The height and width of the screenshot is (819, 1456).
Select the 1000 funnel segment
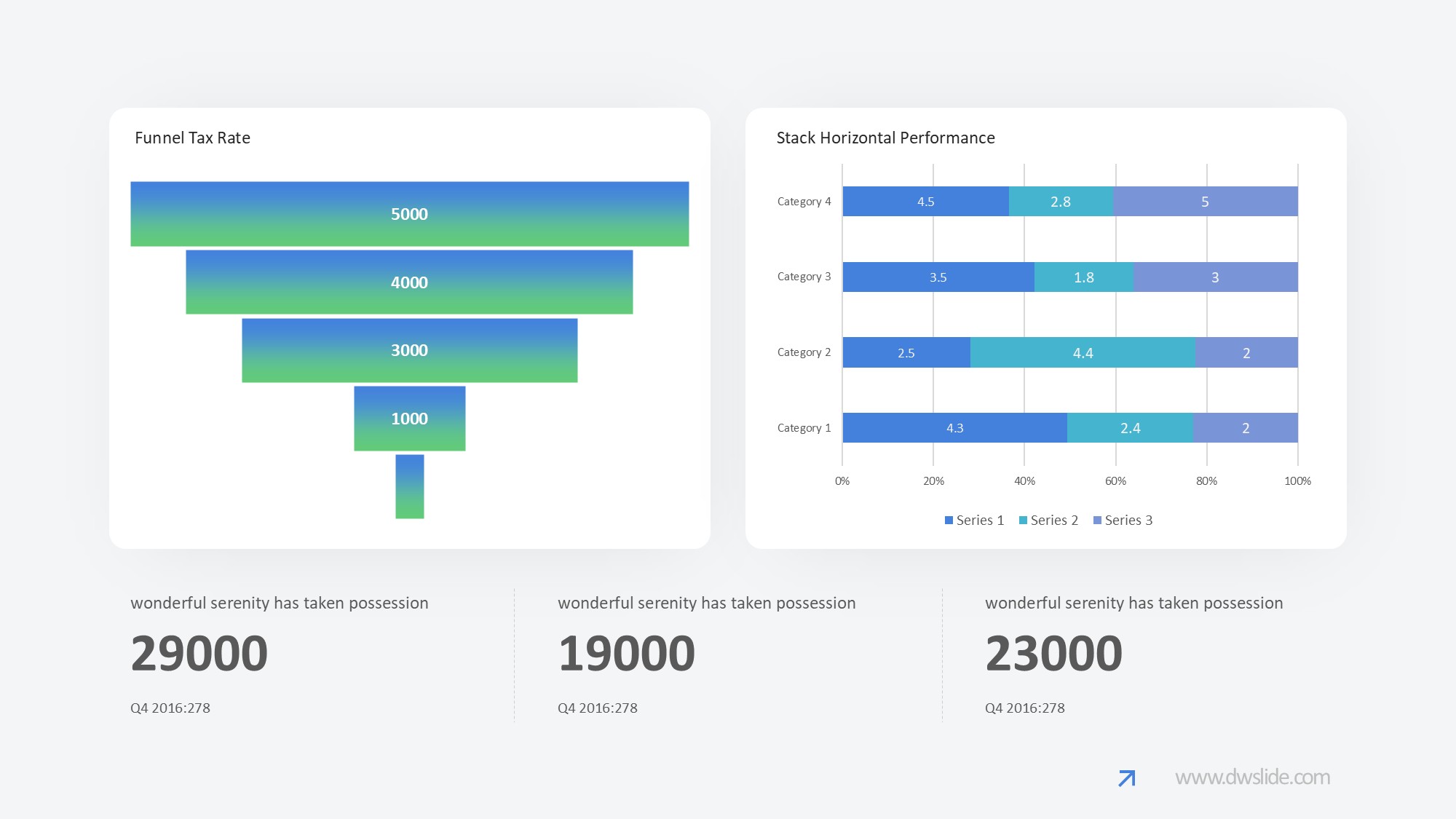409,419
